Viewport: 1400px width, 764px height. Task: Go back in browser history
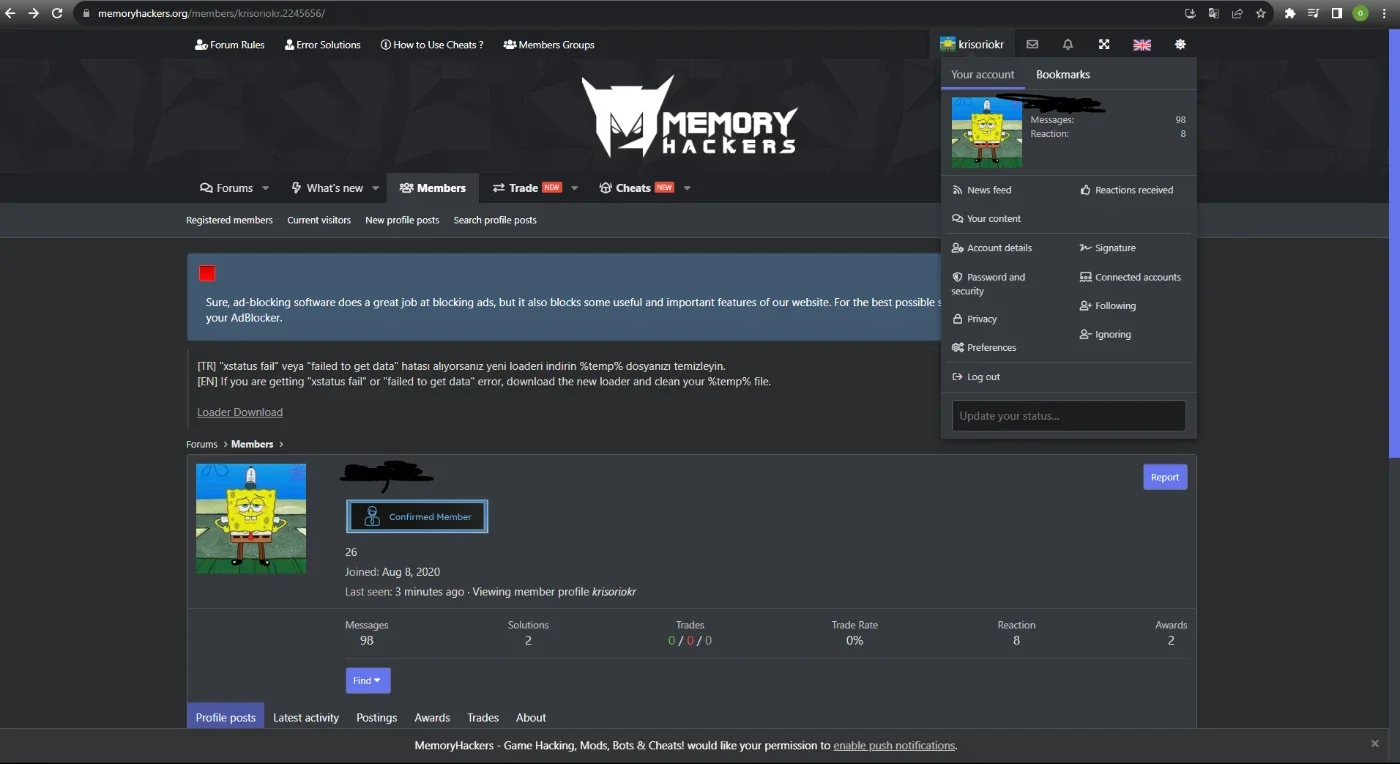[10, 13]
